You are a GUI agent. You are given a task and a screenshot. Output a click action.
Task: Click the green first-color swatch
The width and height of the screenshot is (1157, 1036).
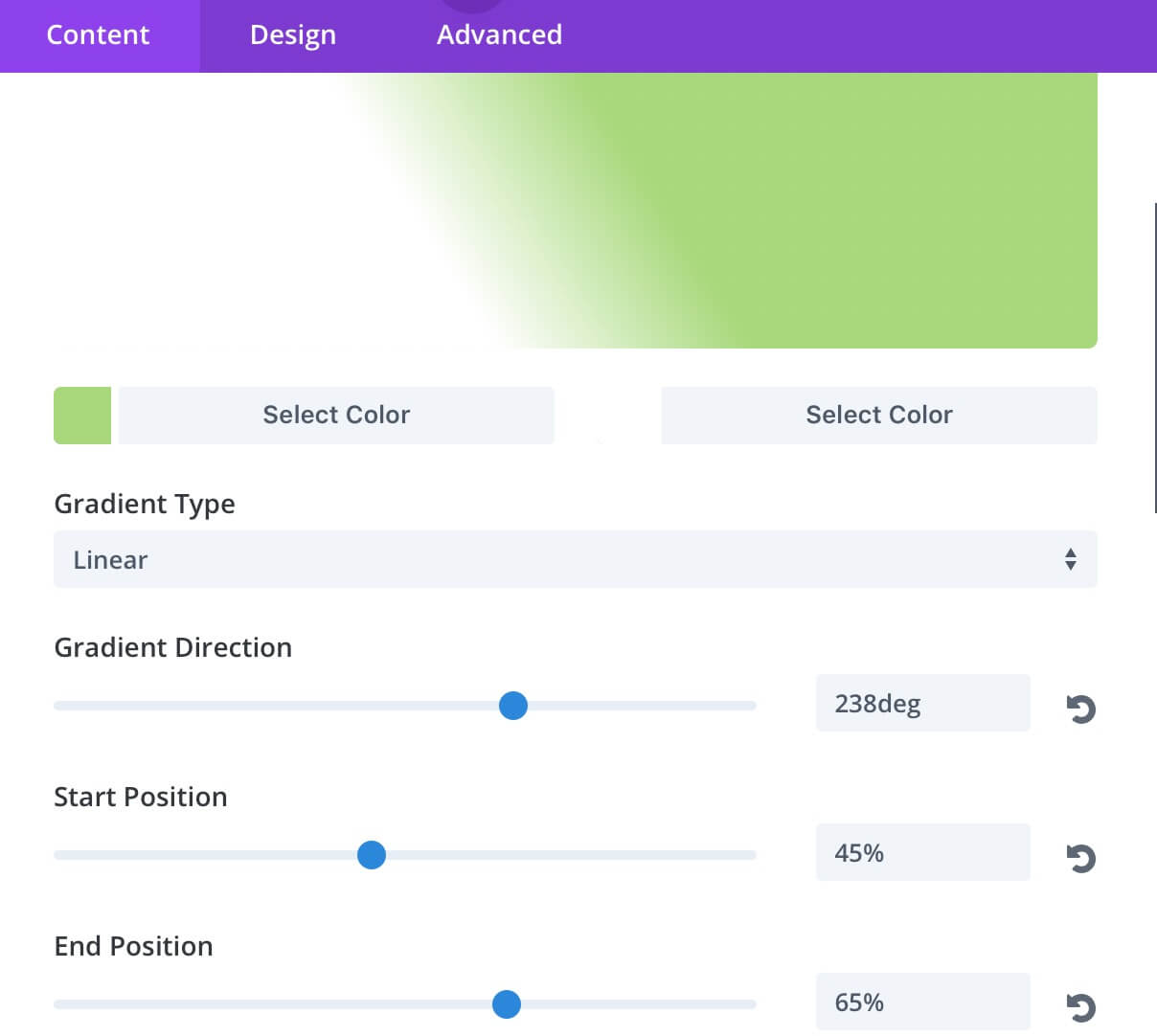[82, 416]
